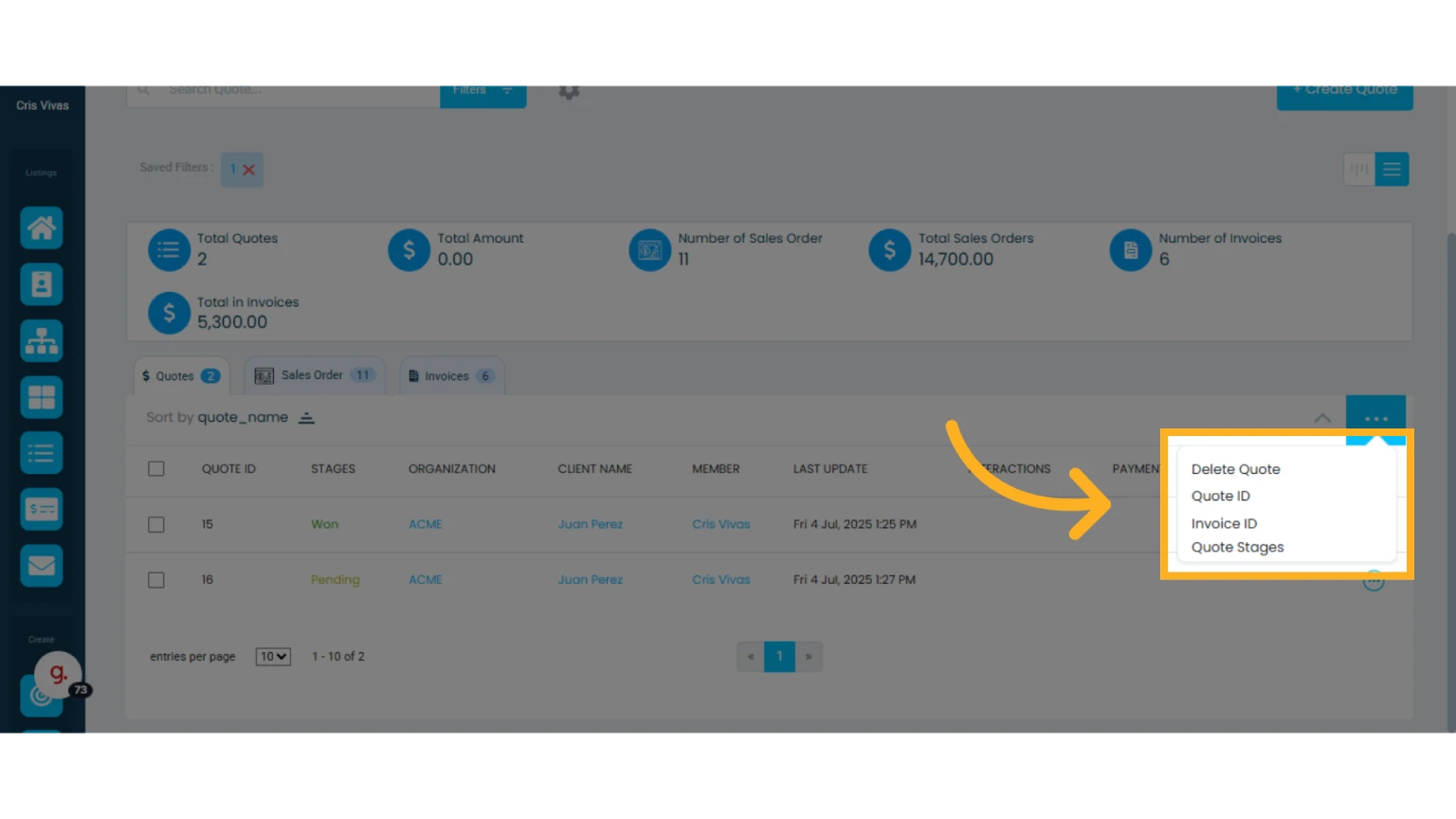The width and height of the screenshot is (1456, 819).
Task: Click the MEMBER column header
Action: 716,469
